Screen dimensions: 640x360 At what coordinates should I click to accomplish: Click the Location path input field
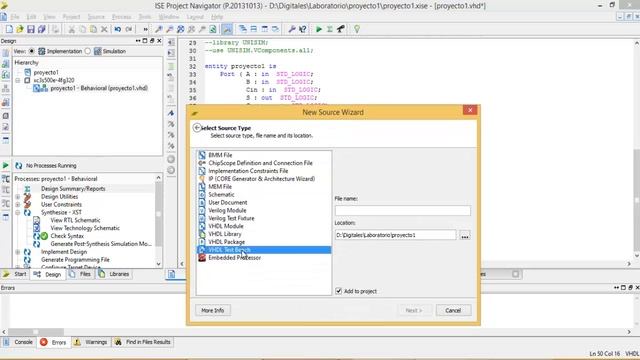pos(395,235)
